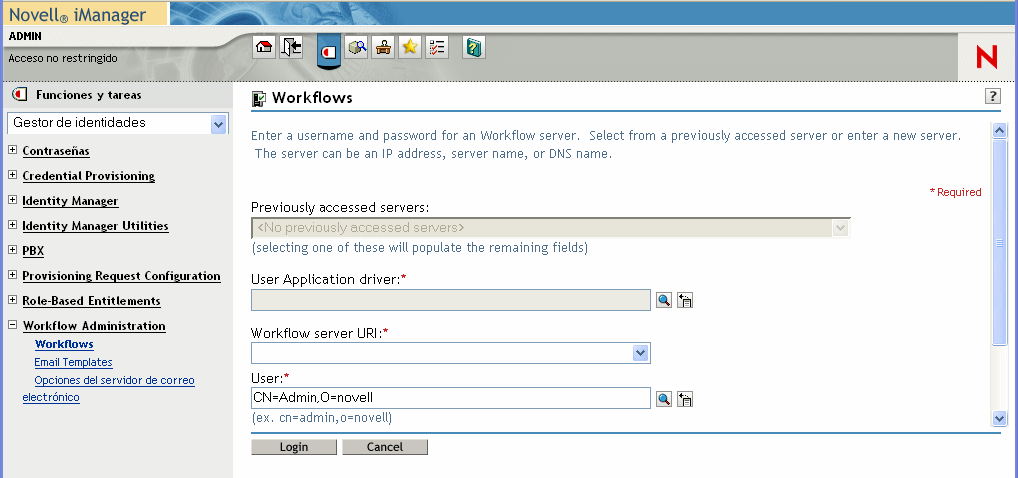Browse for User Application driver with magnifier
This screenshot has width=1018, height=478.
pyautogui.click(x=664, y=300)
